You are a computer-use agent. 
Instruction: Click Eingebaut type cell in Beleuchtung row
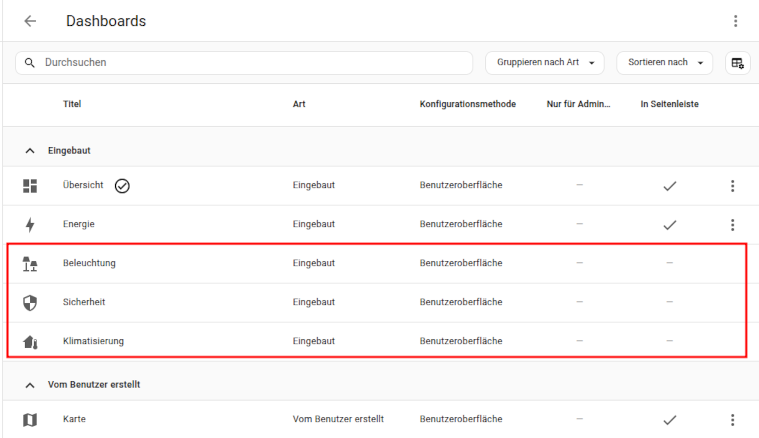314,263
